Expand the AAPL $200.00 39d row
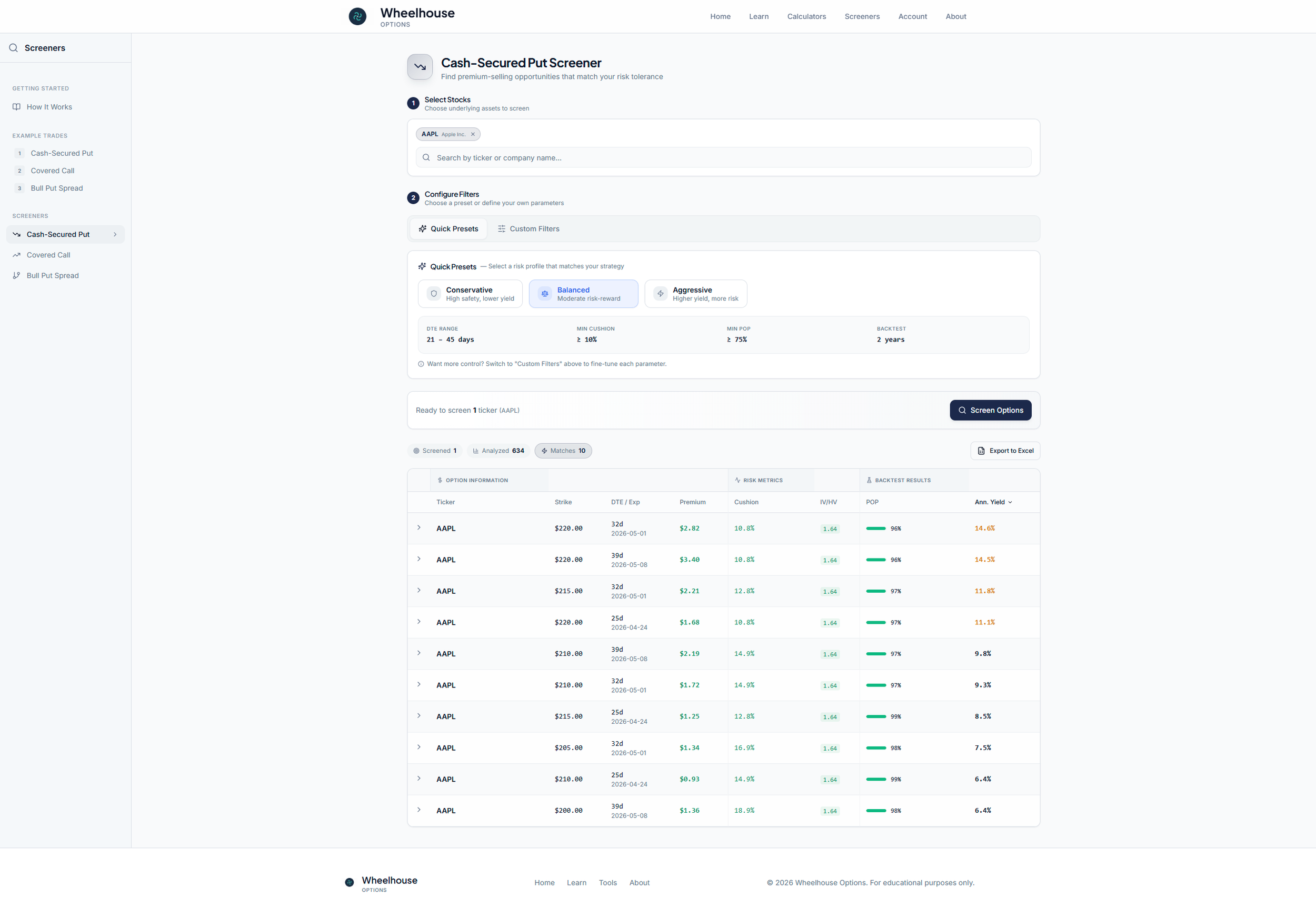Viewport: 1316px width, 917px height. tap(419, 810)
